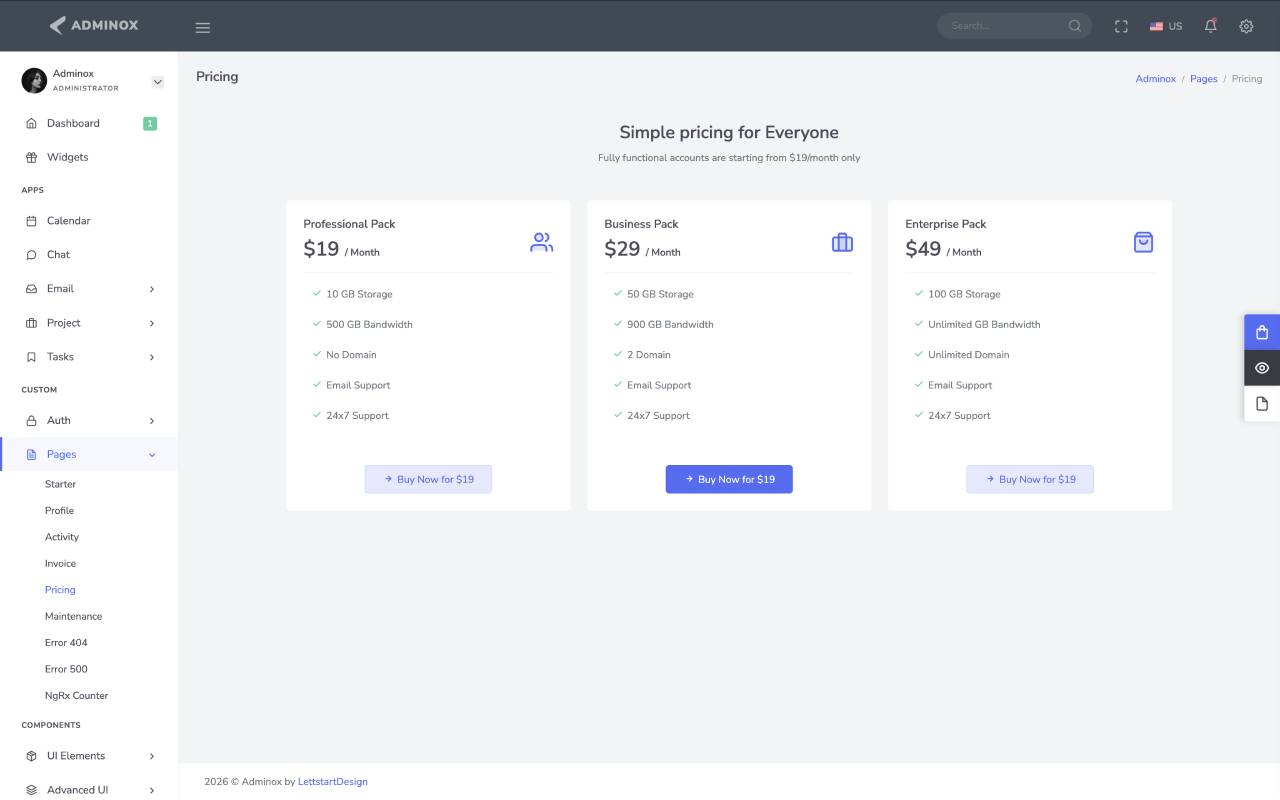Open the Activity page link

pos(62,537)
